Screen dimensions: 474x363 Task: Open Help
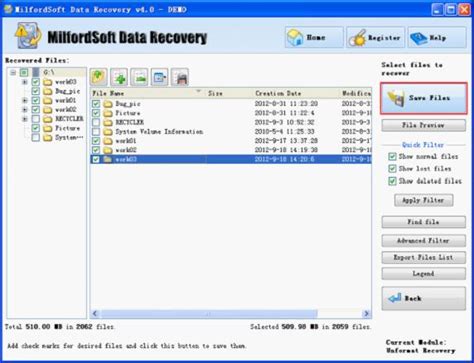click(x=437, y=38)
